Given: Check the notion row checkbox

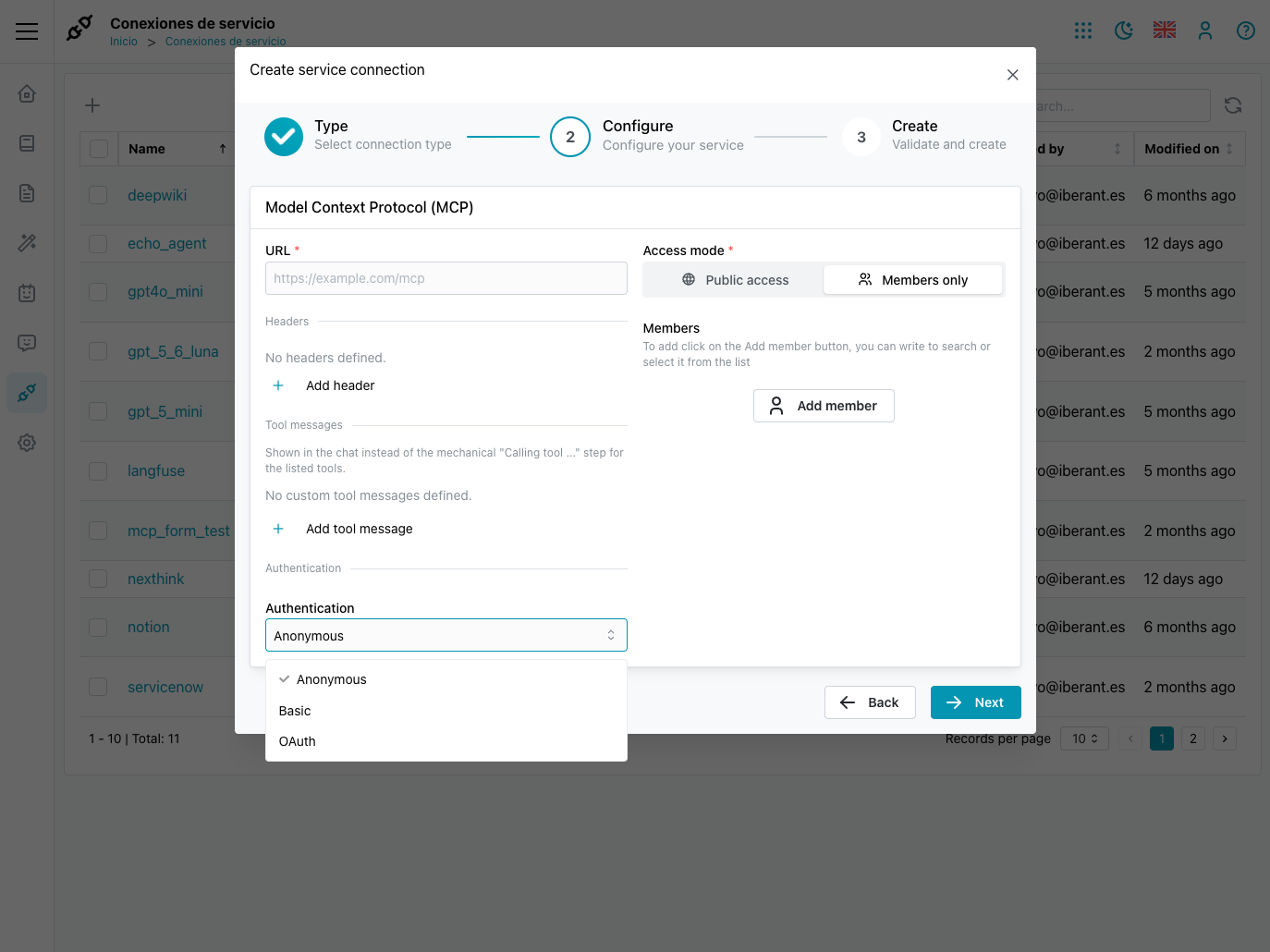Looking at the screenshot, I should (x=98, y=627).
